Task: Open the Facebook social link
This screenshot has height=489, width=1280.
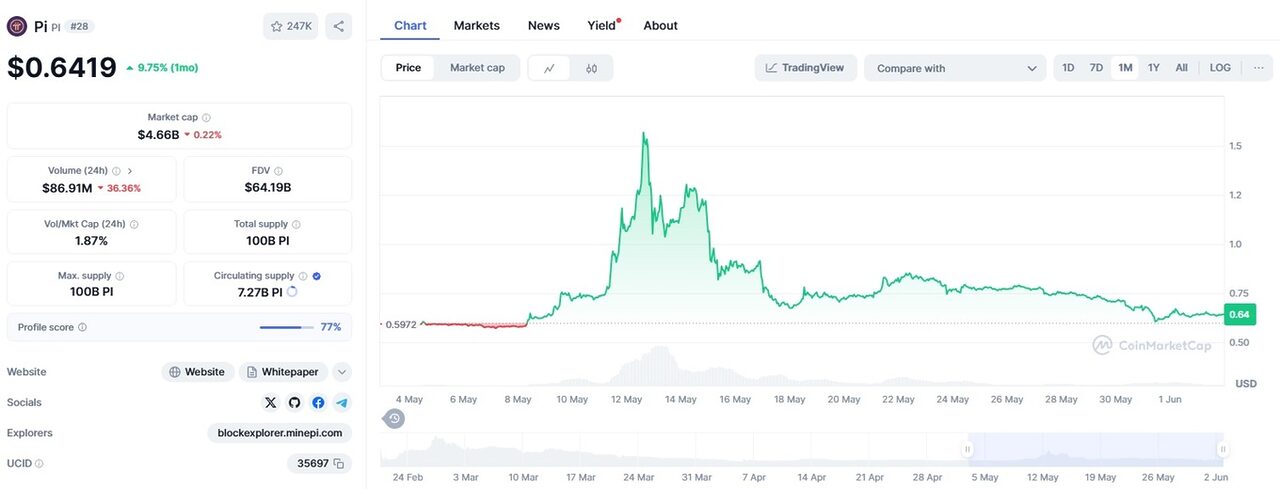Action: (x=318, y=403)
